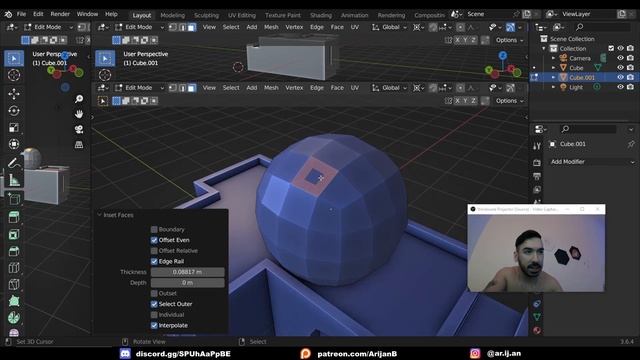Open the Object Data properties tab (green triangle)
The width and height of the screenshot is (640, 360).
click(x=537, y=317)
